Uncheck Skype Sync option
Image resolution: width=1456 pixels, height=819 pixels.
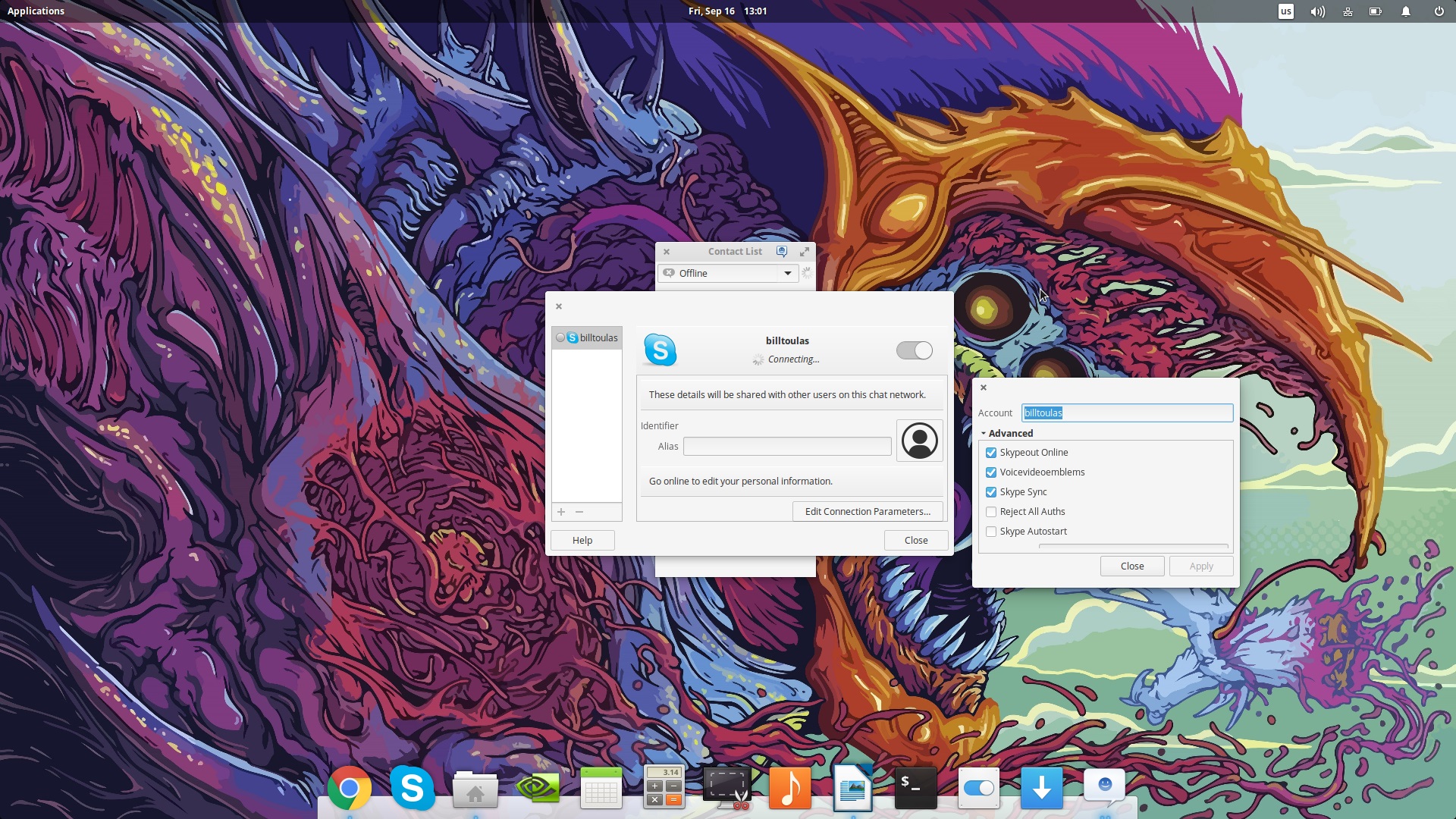pyautogui.click(x=991, y=492)
